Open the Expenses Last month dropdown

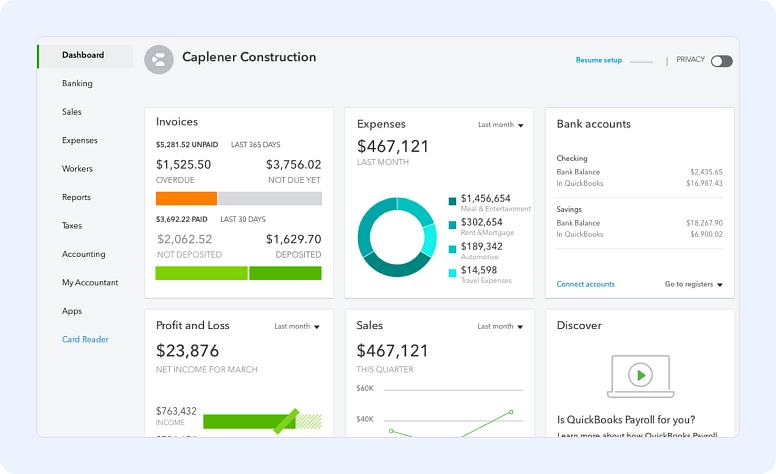[500, 125]
